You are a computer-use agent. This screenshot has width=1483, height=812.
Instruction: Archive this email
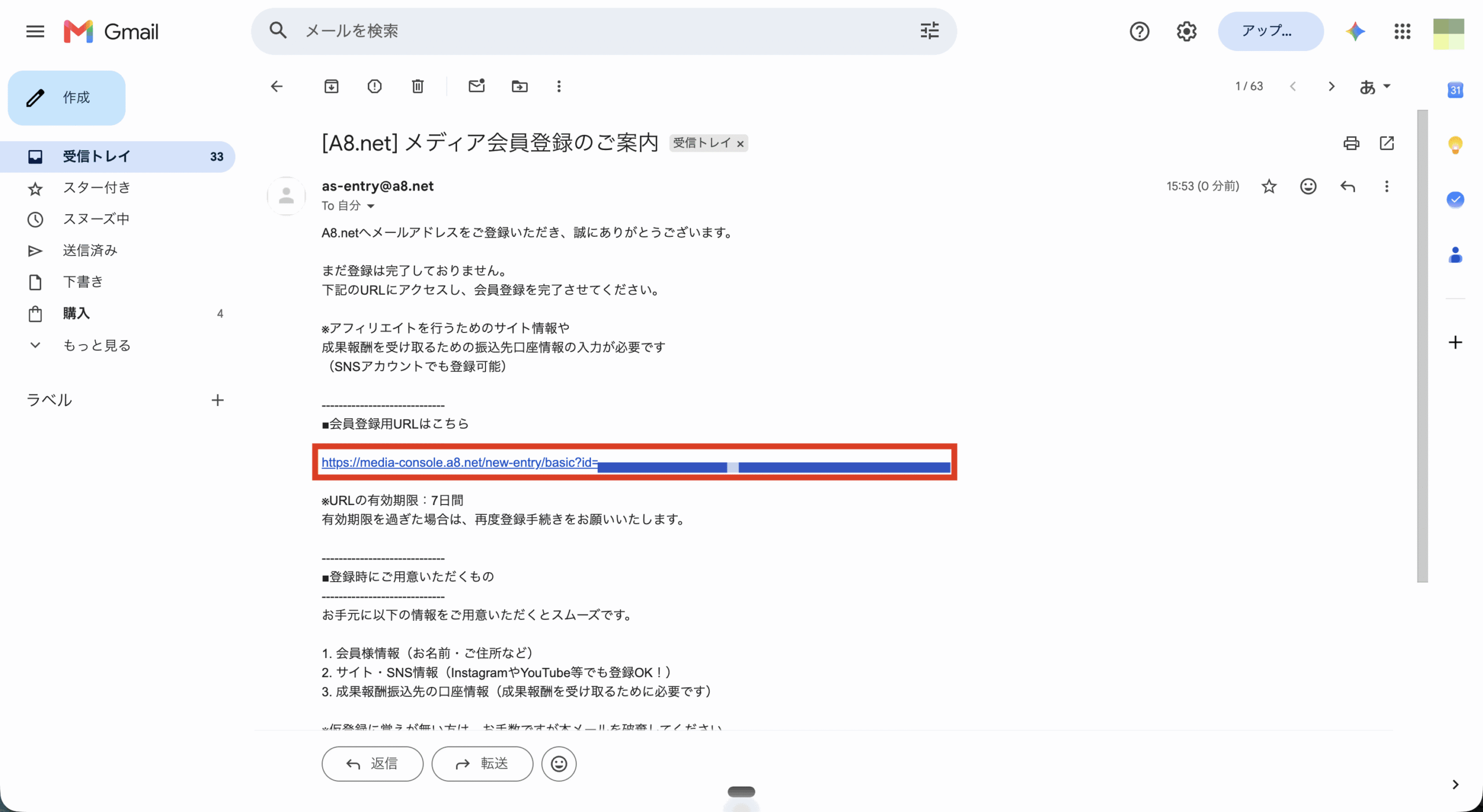[x=331, y=86]
